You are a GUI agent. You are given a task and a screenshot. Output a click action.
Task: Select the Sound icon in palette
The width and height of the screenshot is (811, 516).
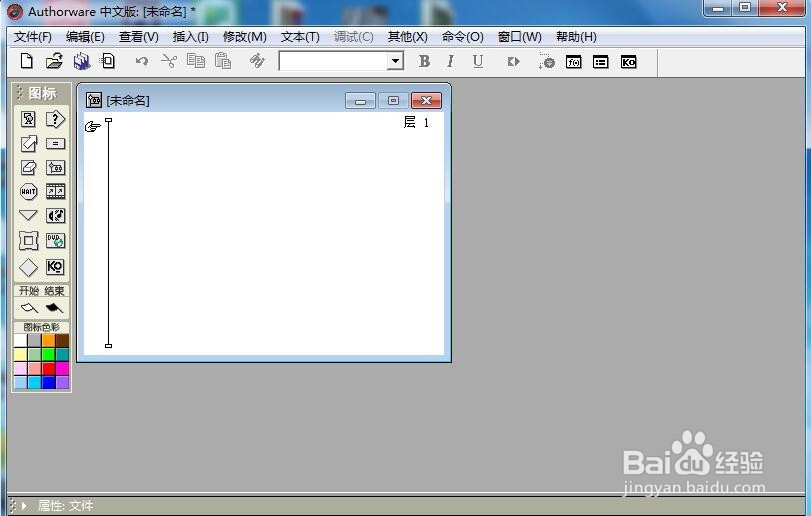coord(55,215)
